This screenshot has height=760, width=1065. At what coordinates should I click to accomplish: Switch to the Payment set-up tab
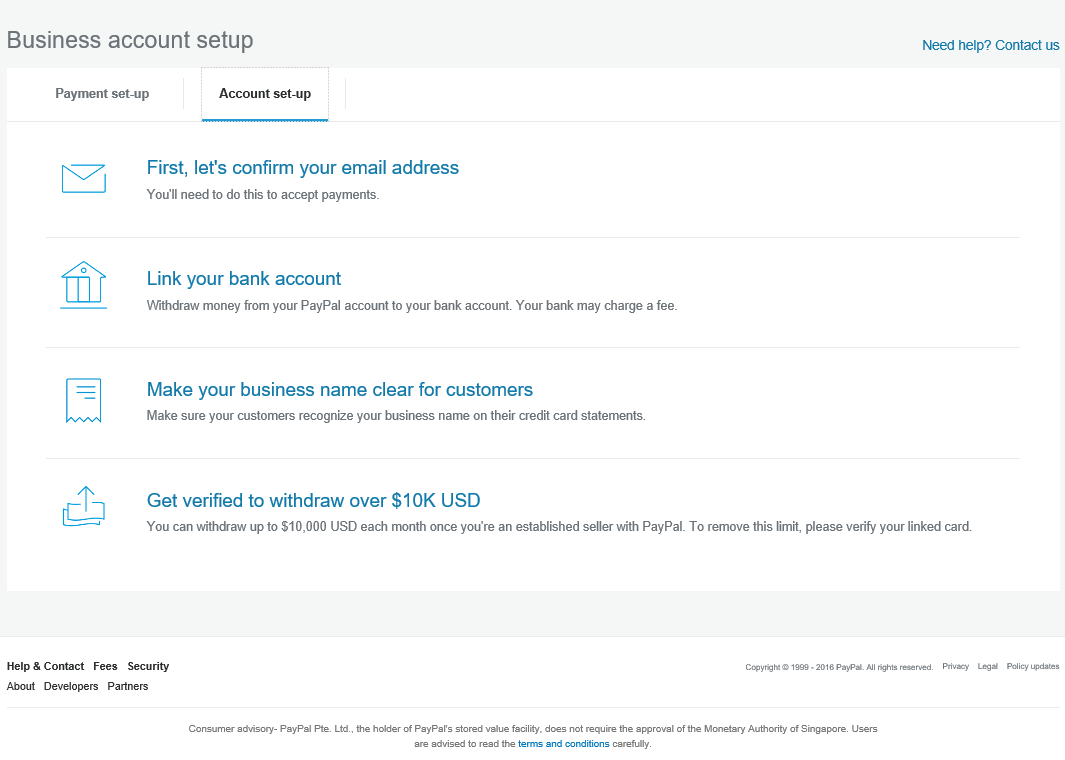click(x=102, y=94)
